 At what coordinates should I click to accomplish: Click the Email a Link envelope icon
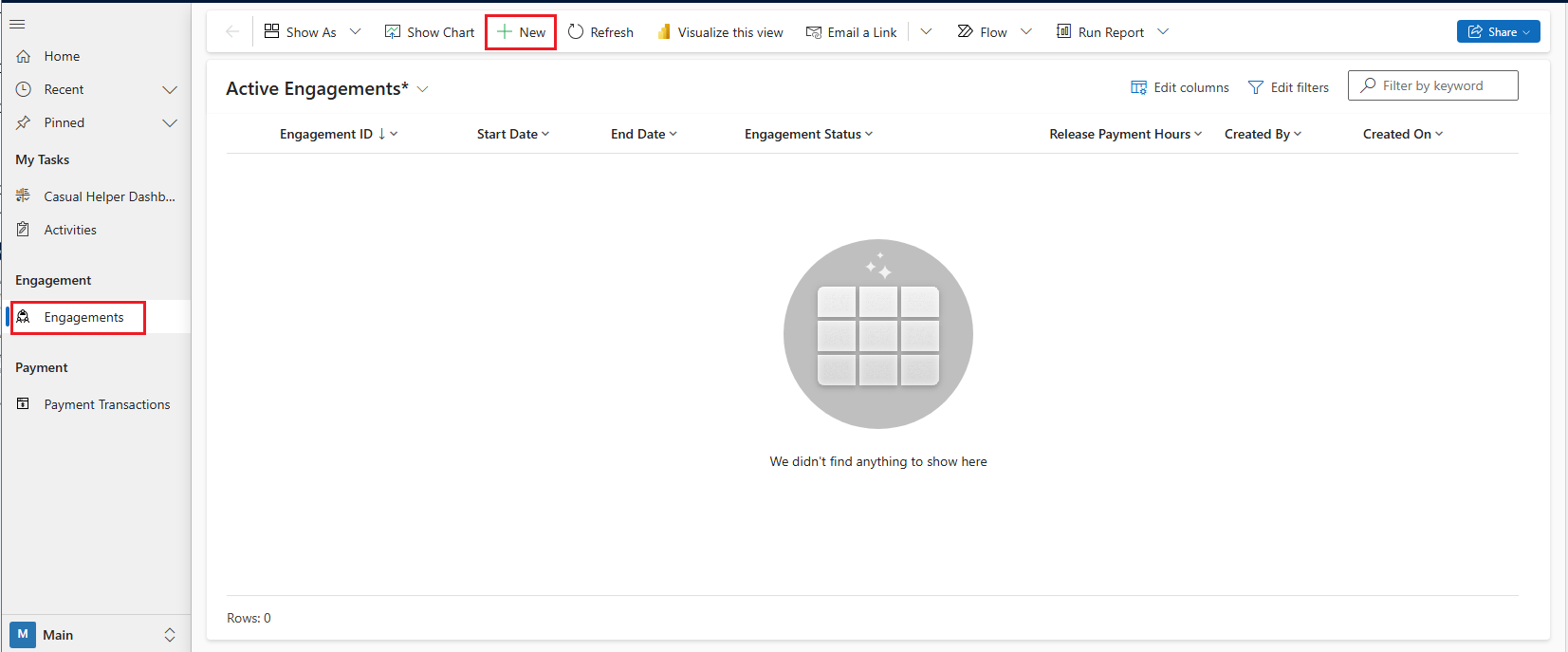point(814,31)
